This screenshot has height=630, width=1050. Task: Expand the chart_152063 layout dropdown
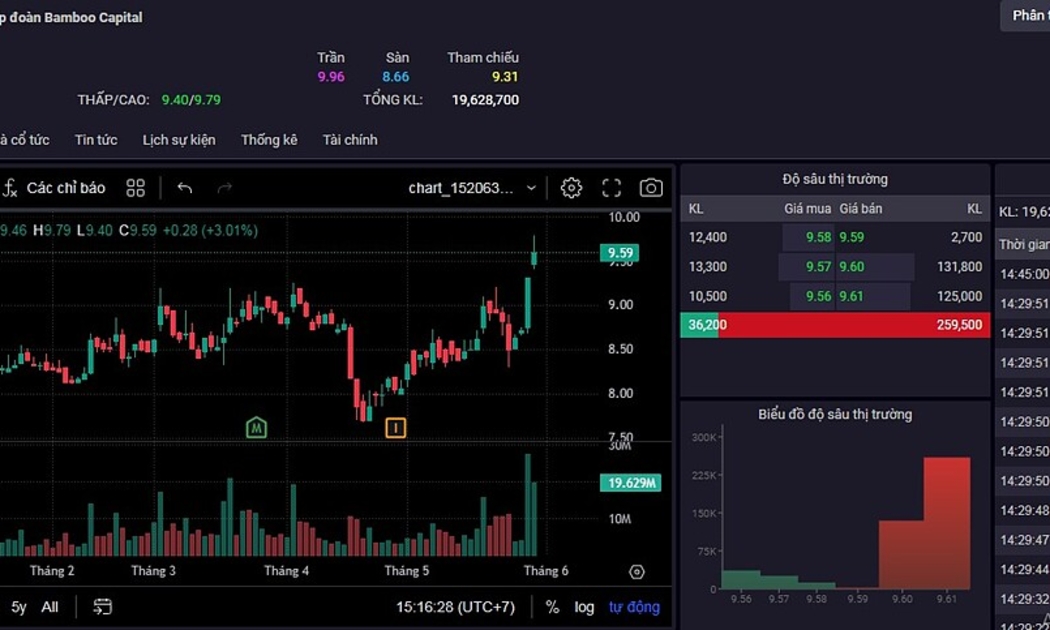pyautogui.click(x=531, y=188)
